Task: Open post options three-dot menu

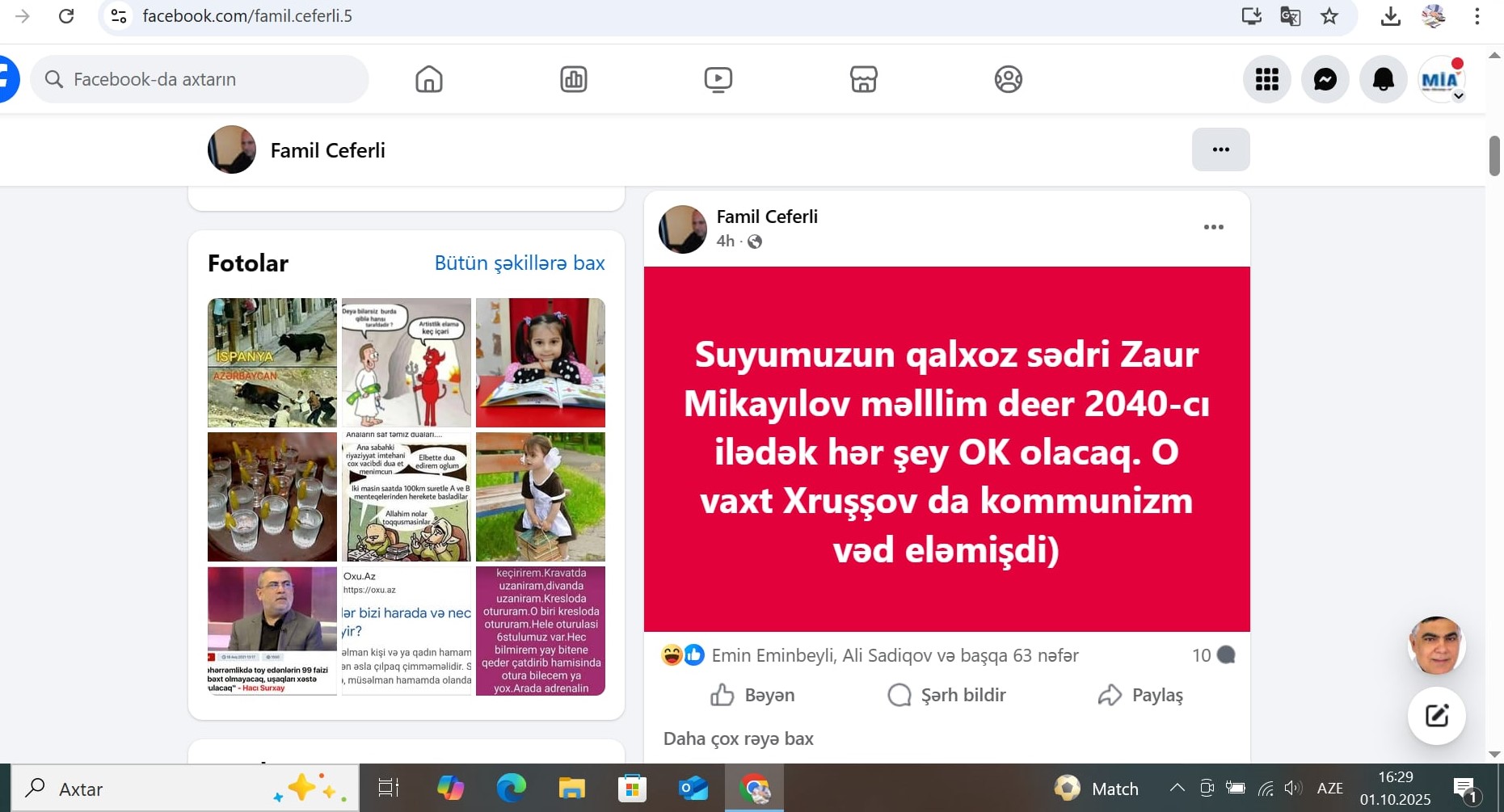Action: click(1213, 227)
